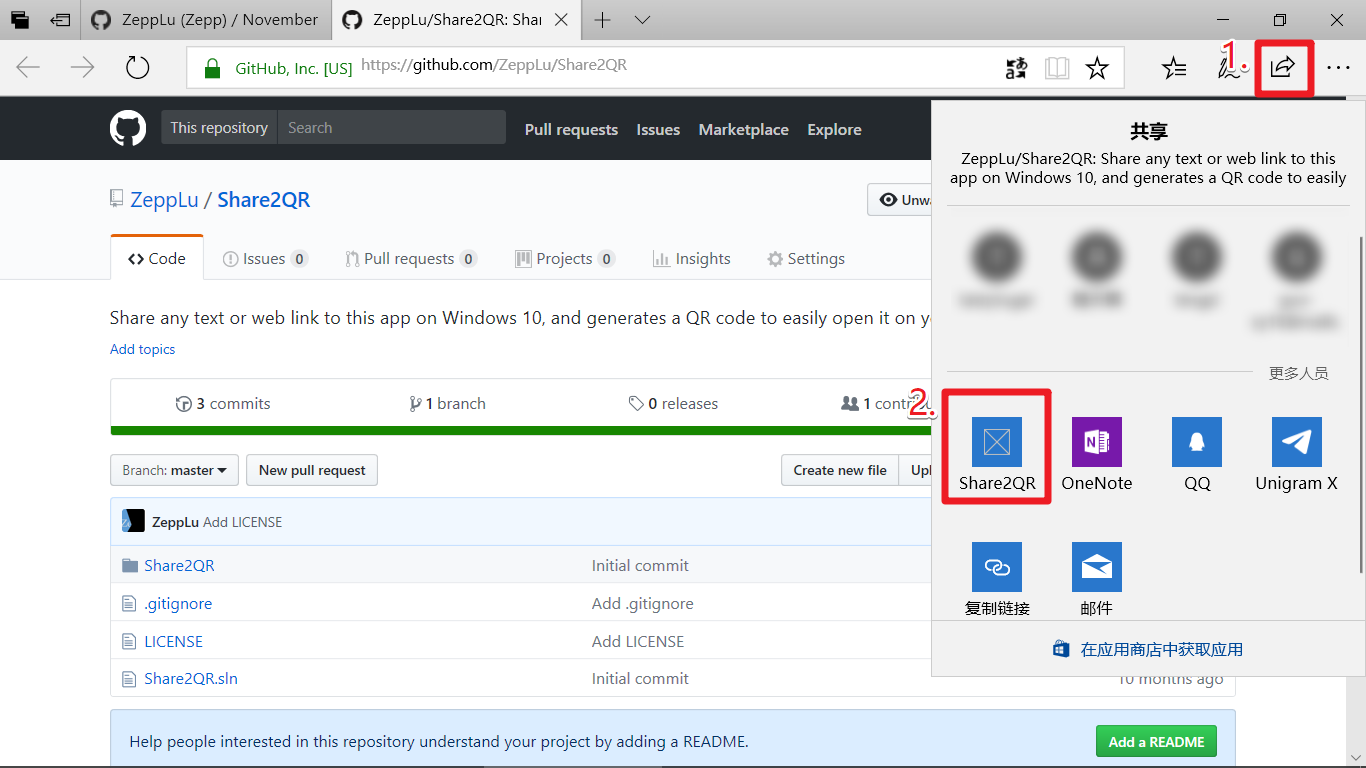The width and height of the screenshot is (1366, 768).
Task: Open the Branch: master dropdown
Action: click(174, 470)
